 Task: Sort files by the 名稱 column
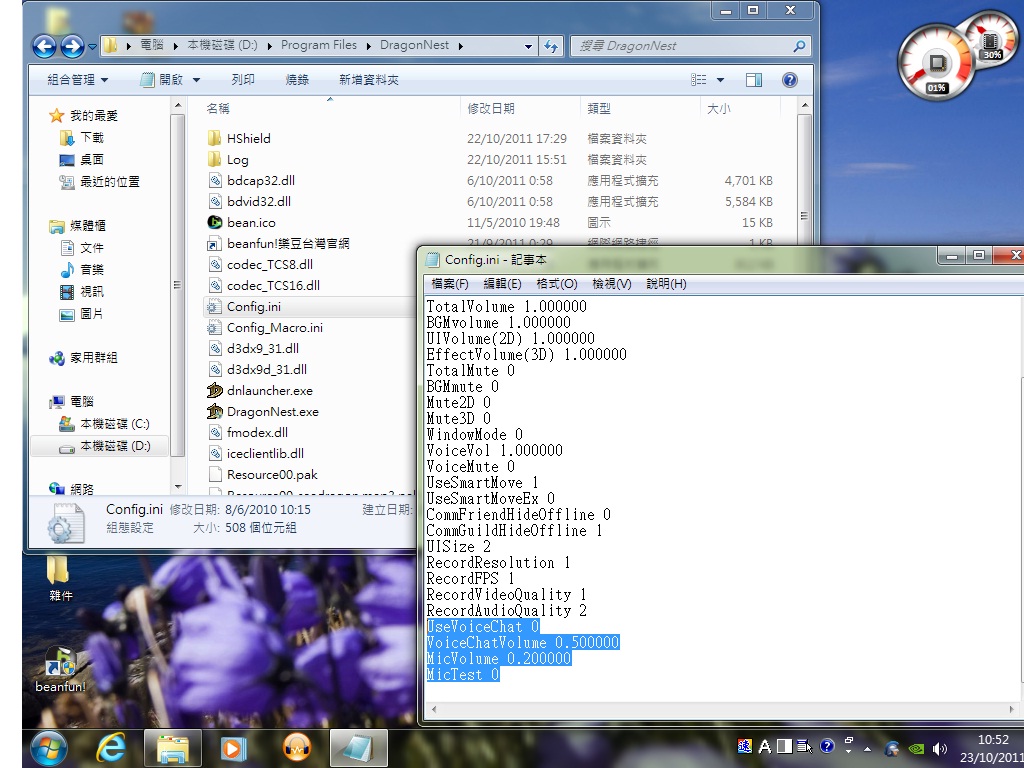tap(217, 108)
